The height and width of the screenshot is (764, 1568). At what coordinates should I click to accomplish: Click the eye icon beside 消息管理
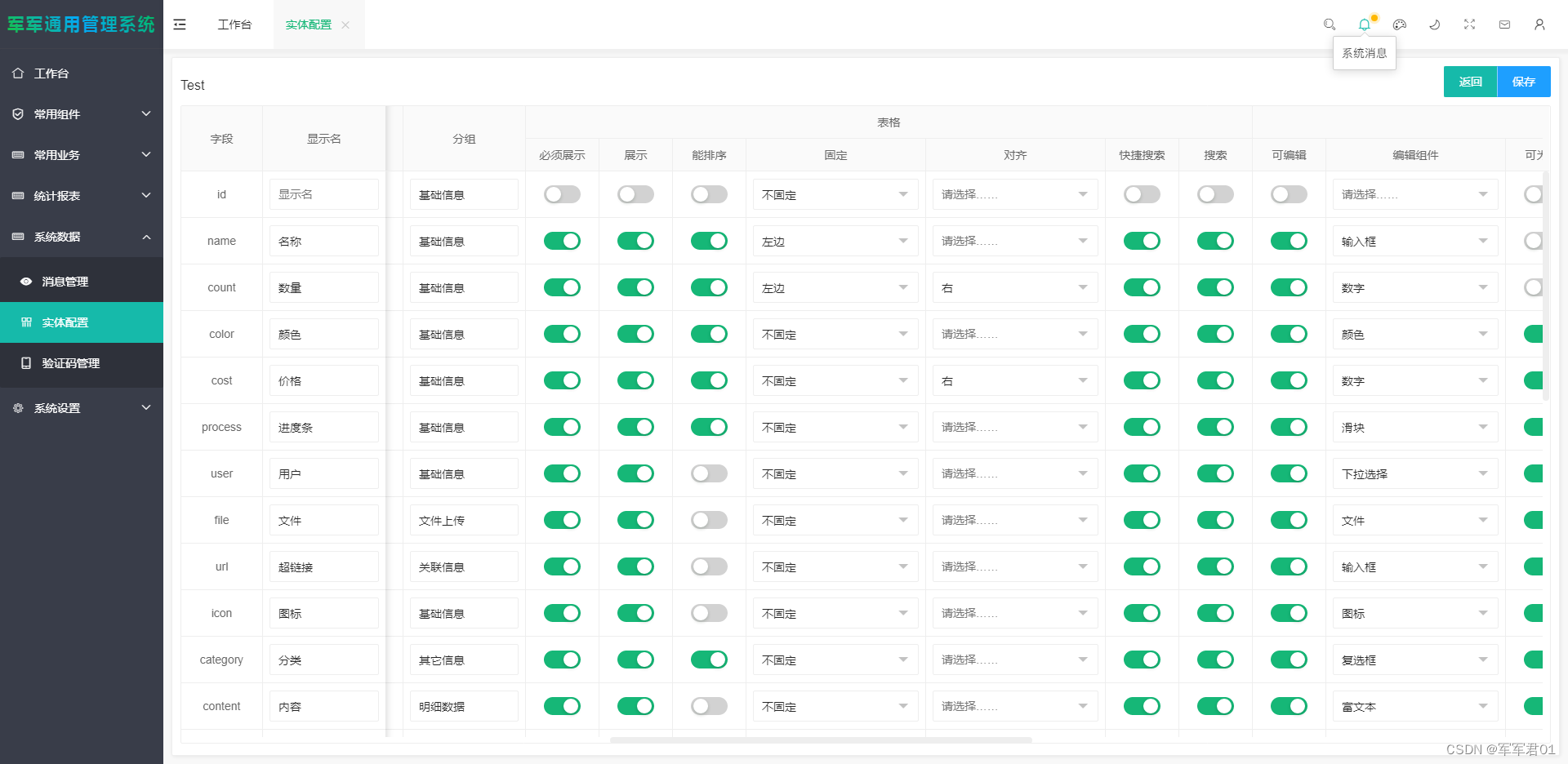pos(26,282)
